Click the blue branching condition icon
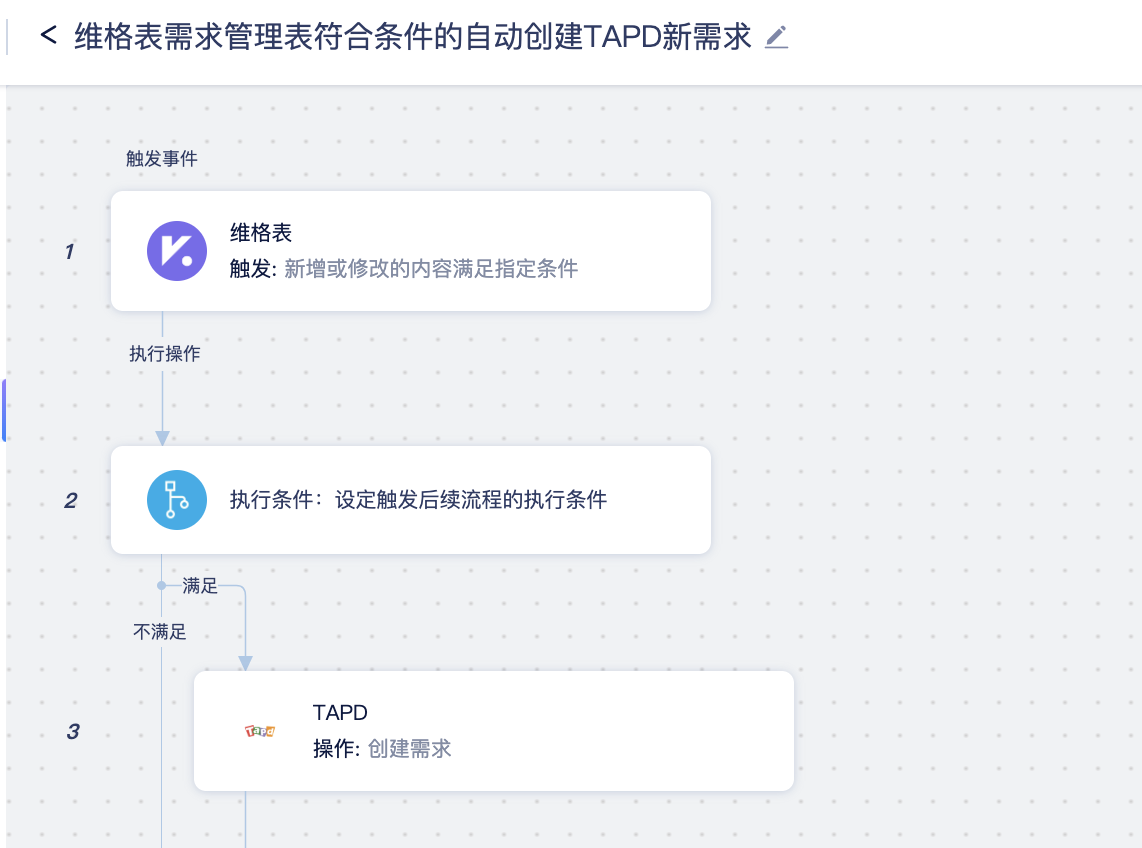The image size is (1142, 848). click(x=177, y=500)
